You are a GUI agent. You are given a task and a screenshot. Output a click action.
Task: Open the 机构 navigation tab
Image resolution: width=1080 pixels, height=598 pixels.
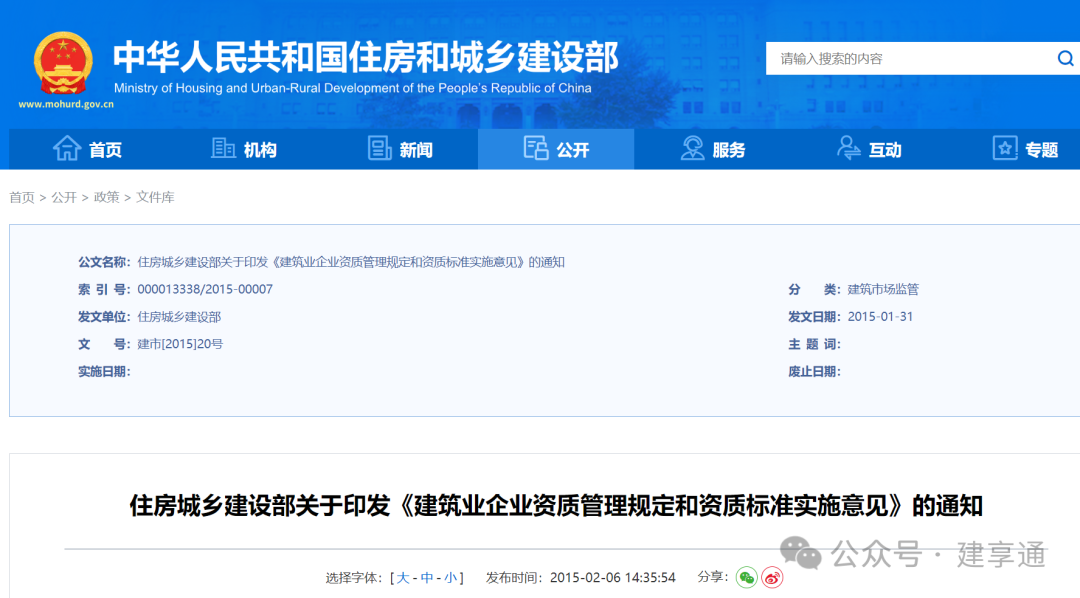(x=244, y=149)
